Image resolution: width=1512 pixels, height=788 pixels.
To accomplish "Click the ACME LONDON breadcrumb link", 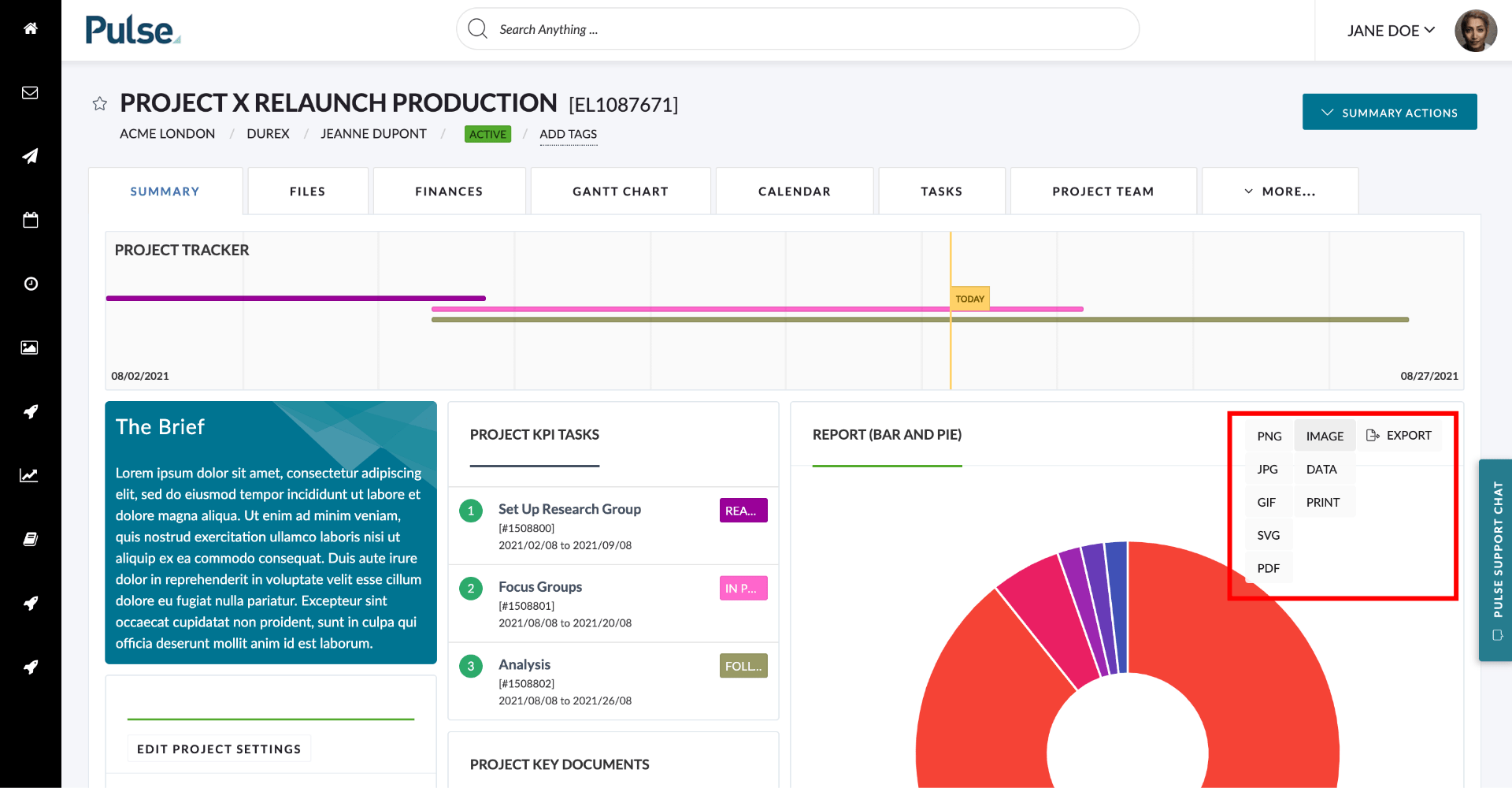I will tap(167, 134).
